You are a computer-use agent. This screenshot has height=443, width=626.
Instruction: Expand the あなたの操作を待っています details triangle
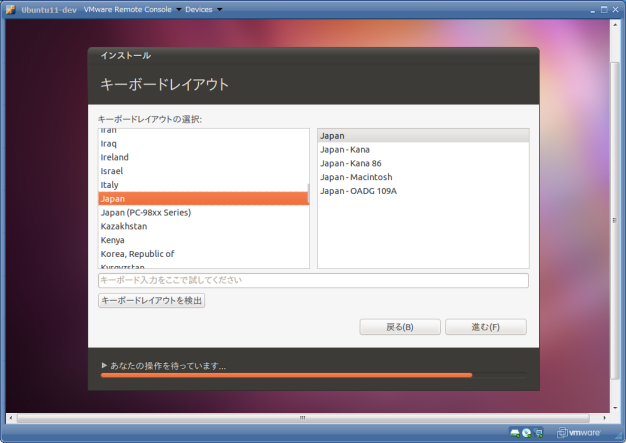[x=104, y=365]
